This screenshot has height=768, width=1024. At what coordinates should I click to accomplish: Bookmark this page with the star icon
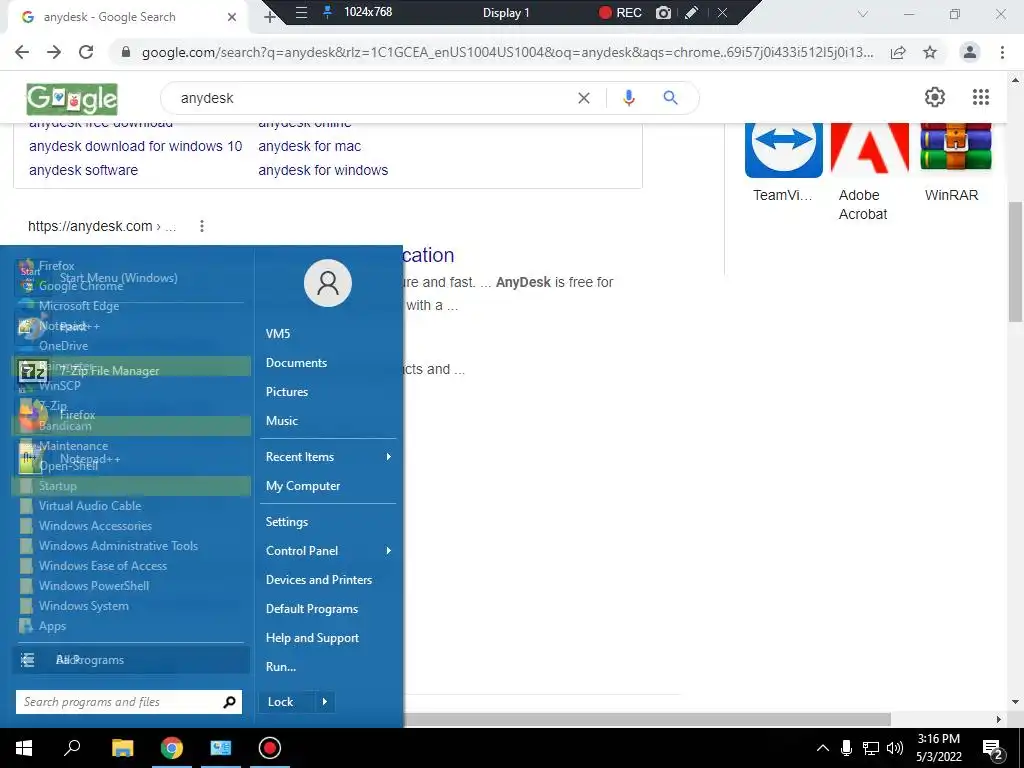point(930,52)
